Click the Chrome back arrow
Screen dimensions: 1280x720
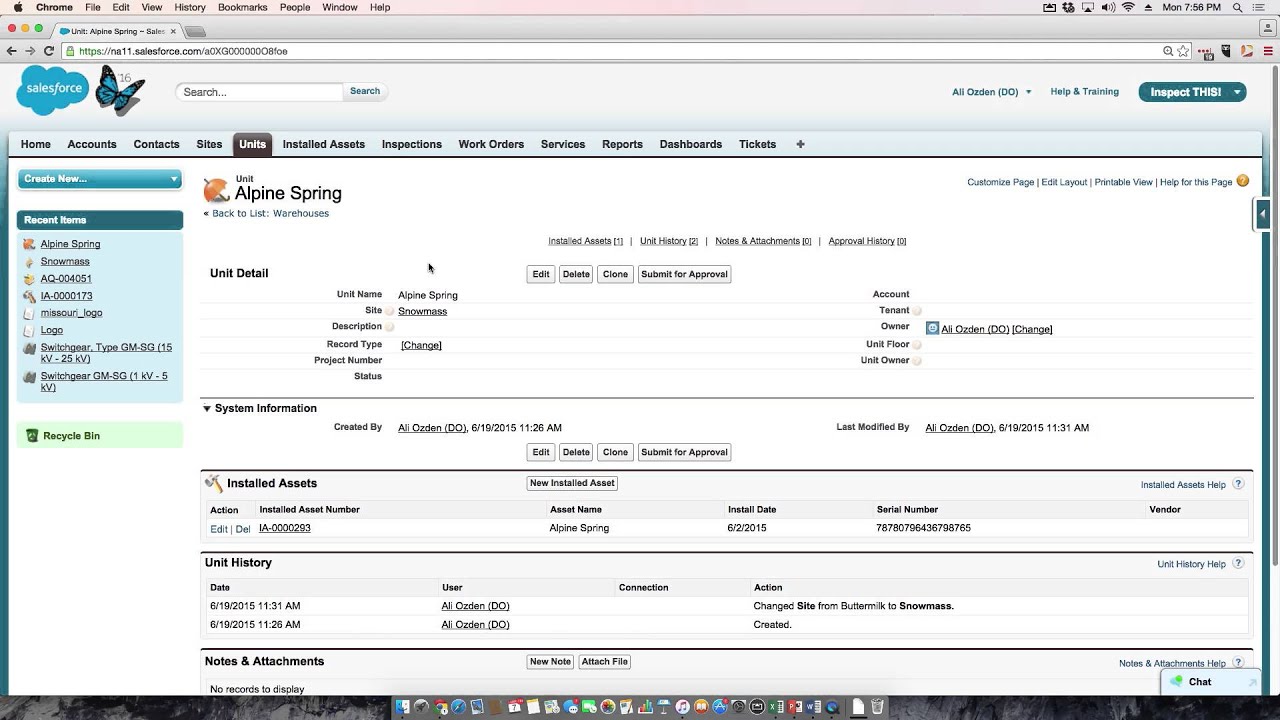coord(12,51)
